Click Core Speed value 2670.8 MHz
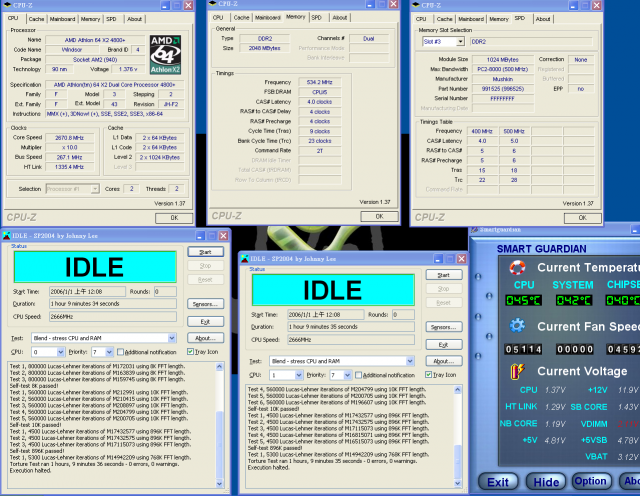The height and width of the screenshot is (496, 640). click(69, 138)
